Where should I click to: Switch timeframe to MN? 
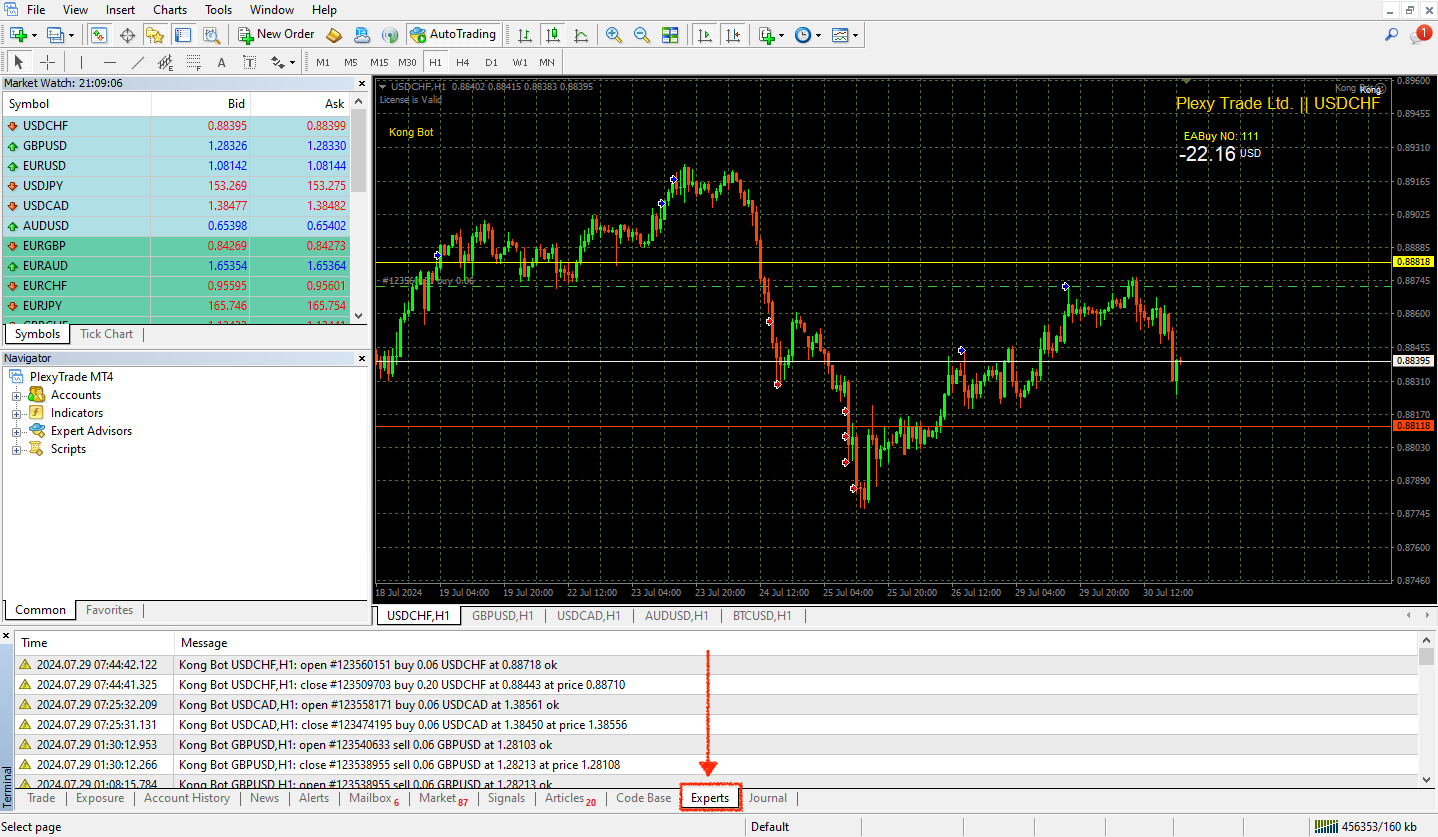click(547, 62)
